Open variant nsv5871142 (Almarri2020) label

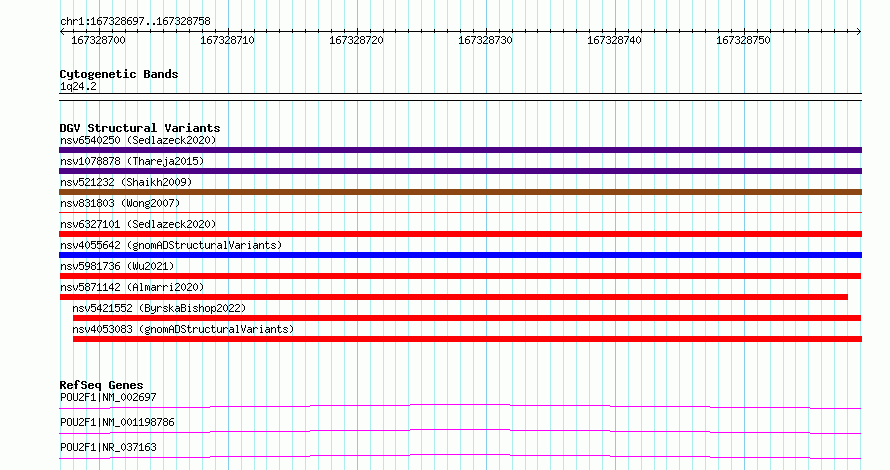click(132, 287)
